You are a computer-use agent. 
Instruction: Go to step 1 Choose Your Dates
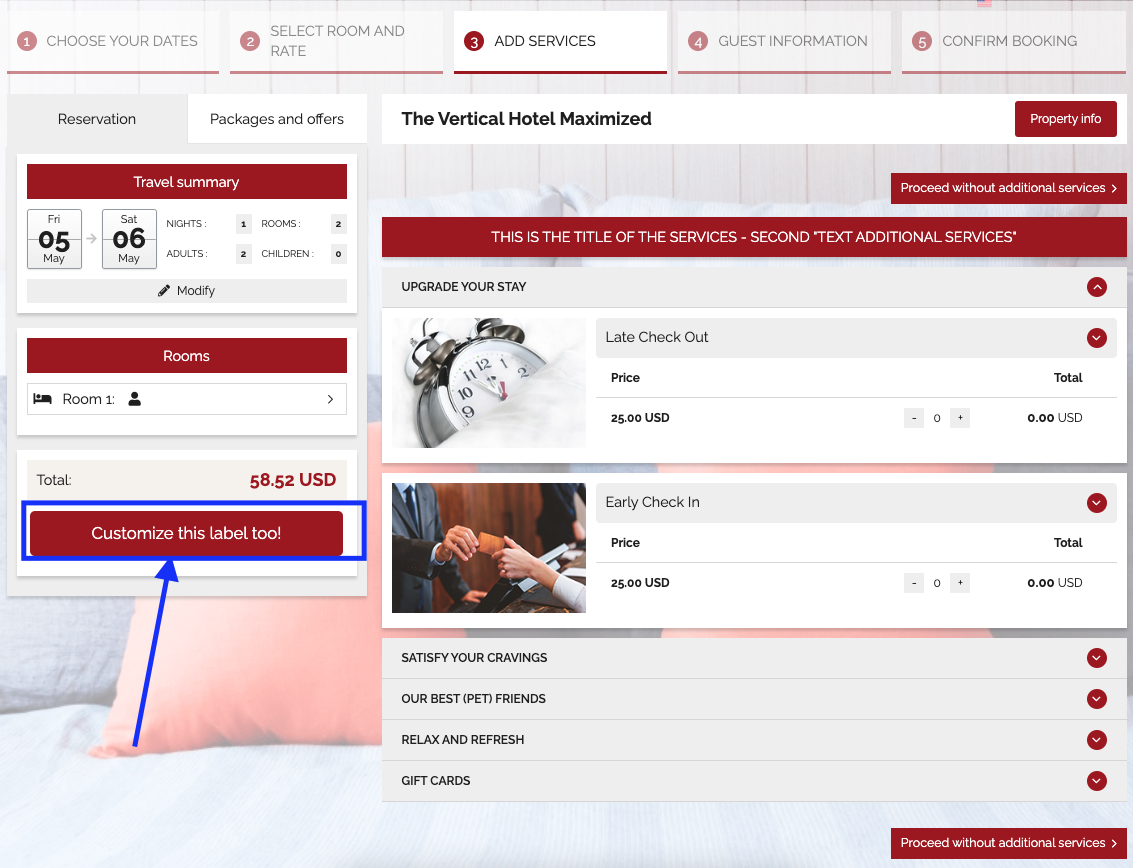113,41
